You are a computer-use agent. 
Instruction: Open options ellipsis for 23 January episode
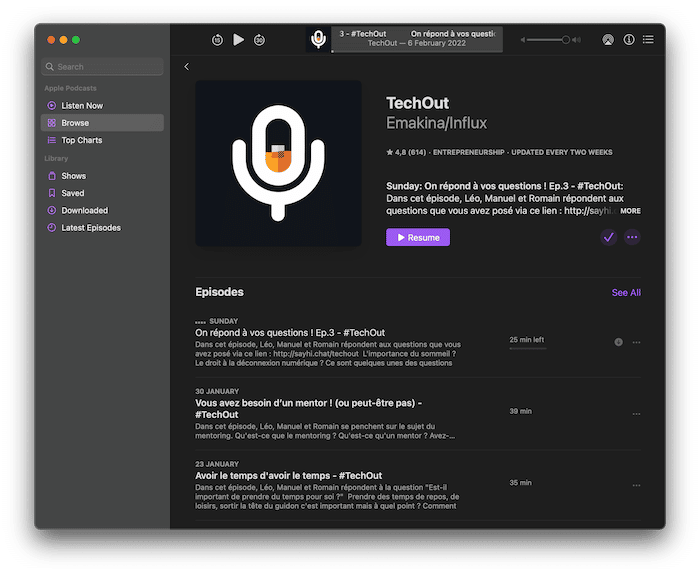[636, 485]
